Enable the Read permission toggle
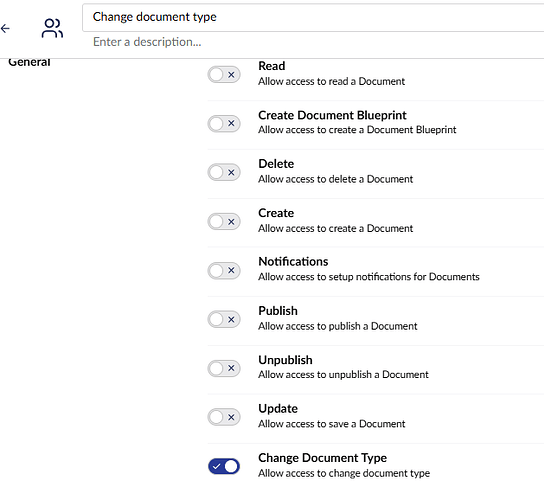Viewport: 544px width, 500px height. coord(224,75)
